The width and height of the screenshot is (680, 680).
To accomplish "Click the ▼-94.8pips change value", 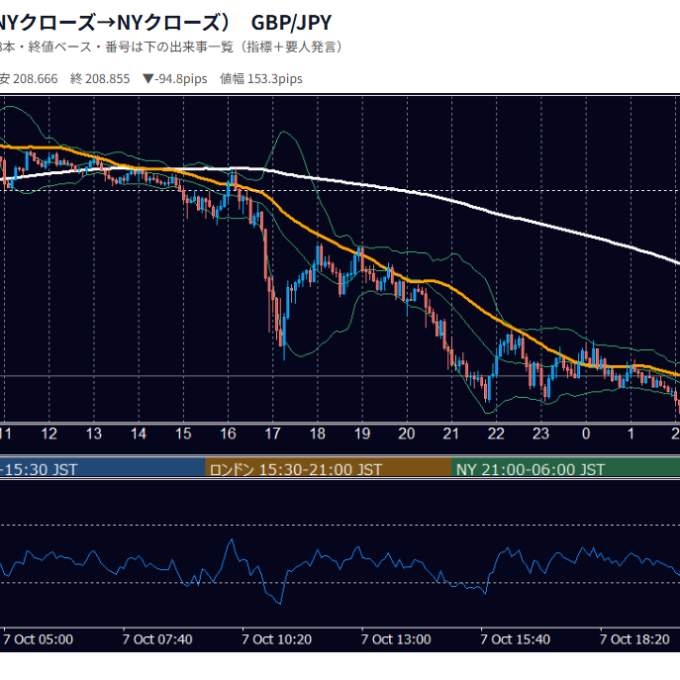I will pos(175,78).
